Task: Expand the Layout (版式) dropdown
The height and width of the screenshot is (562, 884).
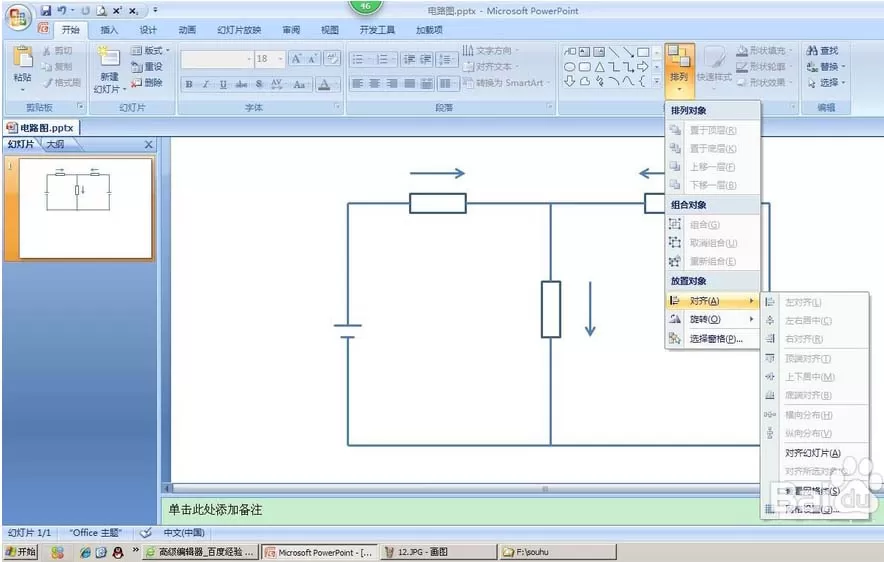Action: [x=151, y=51]
